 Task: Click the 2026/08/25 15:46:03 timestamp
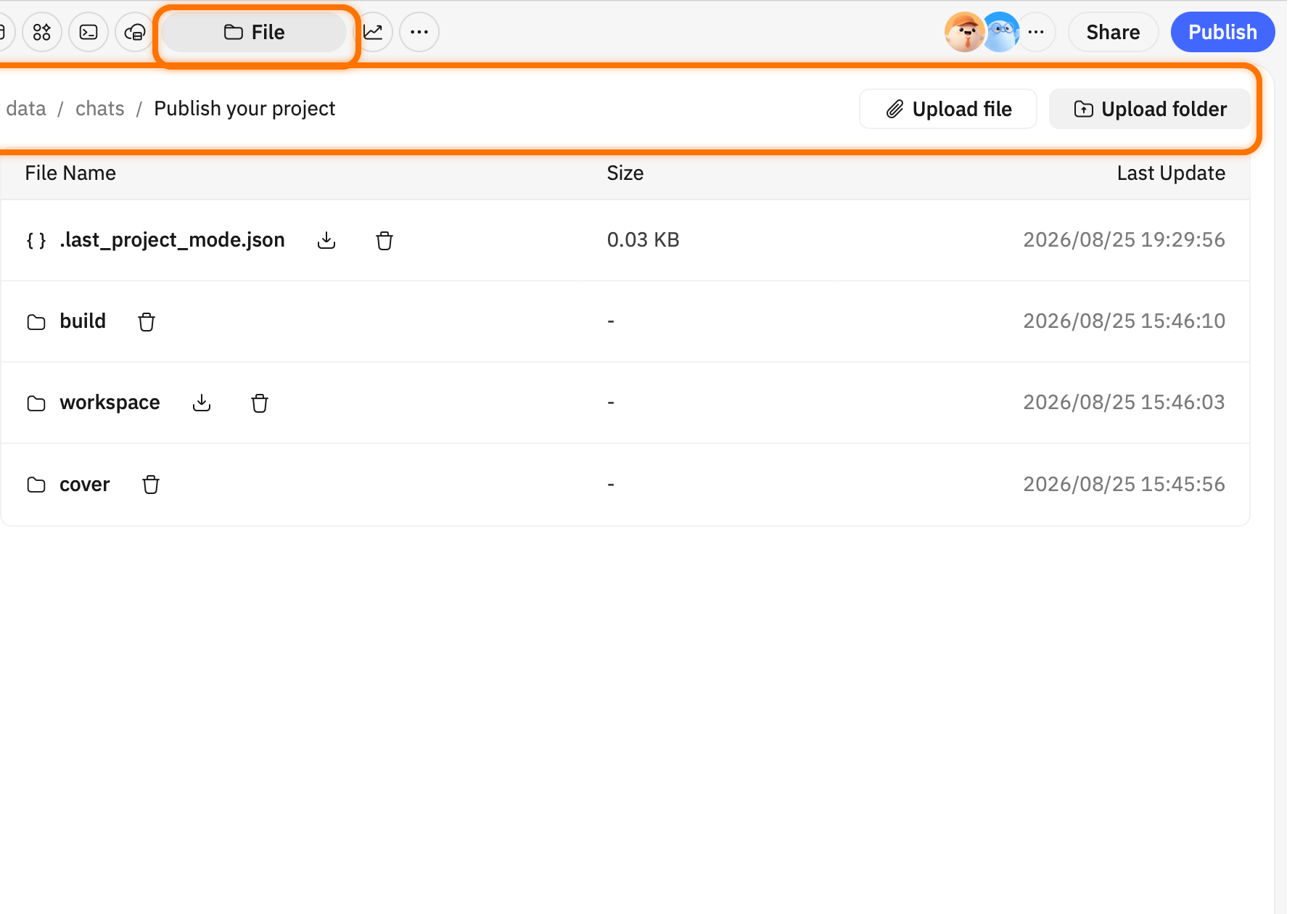1124,403
